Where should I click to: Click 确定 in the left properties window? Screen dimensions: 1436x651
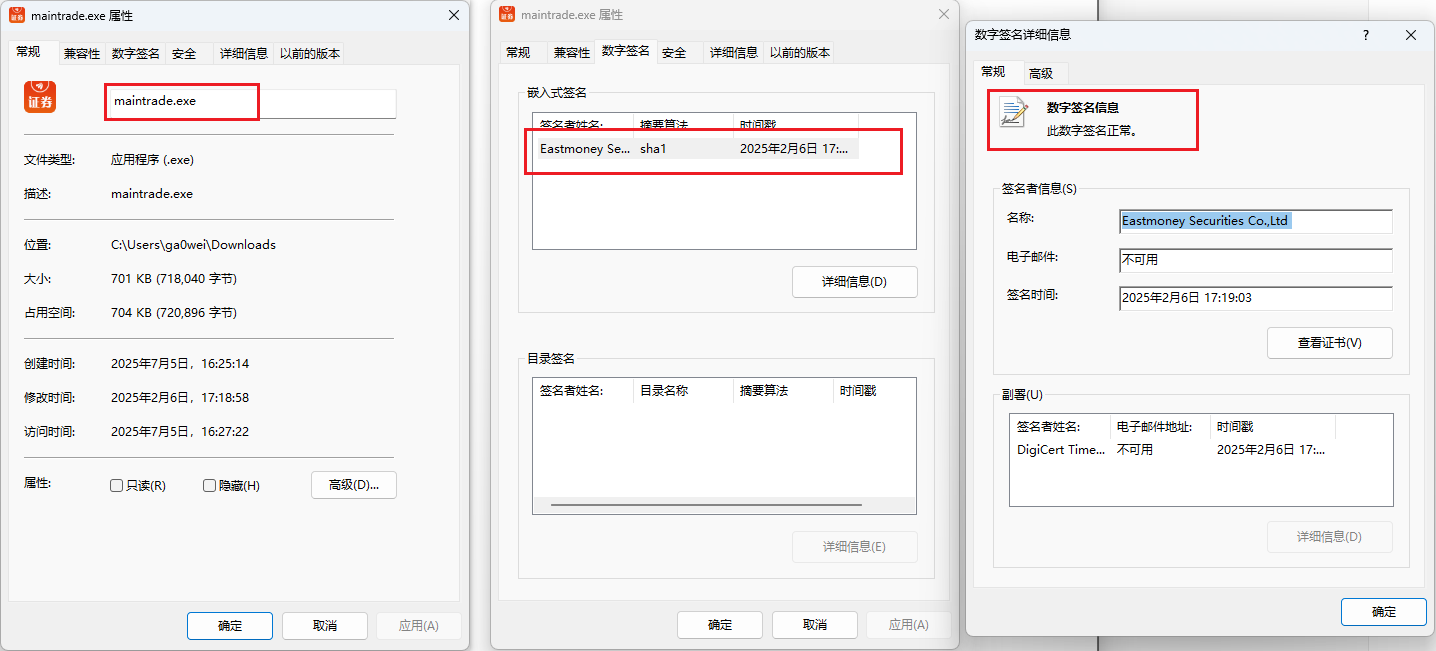pyautogui.click(x=230, y=626)
